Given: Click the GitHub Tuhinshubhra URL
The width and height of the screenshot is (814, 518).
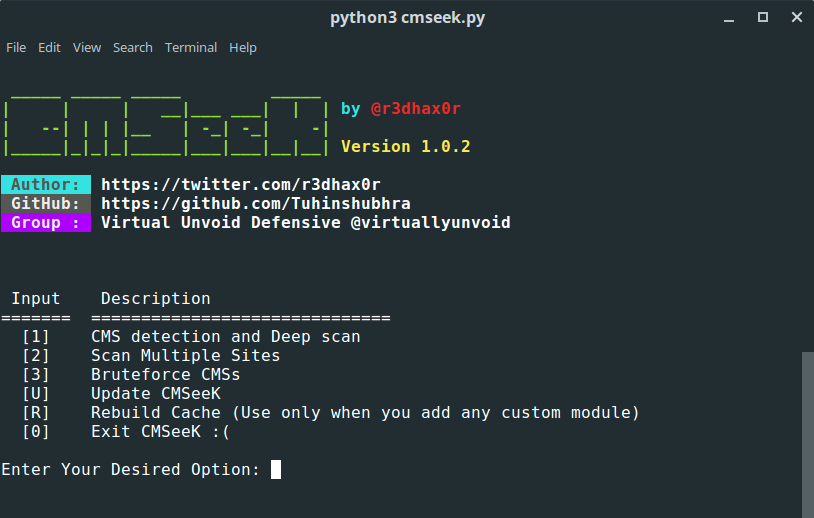Looking at the screenshot, I should pyautogui.click(x=255, y=204).
